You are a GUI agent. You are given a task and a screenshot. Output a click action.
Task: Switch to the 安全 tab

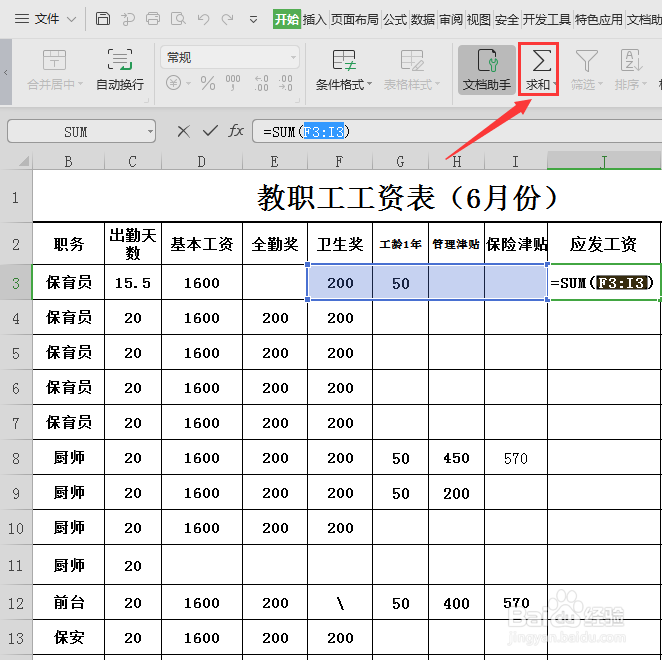pyautogui.click(x=507, y=19)
